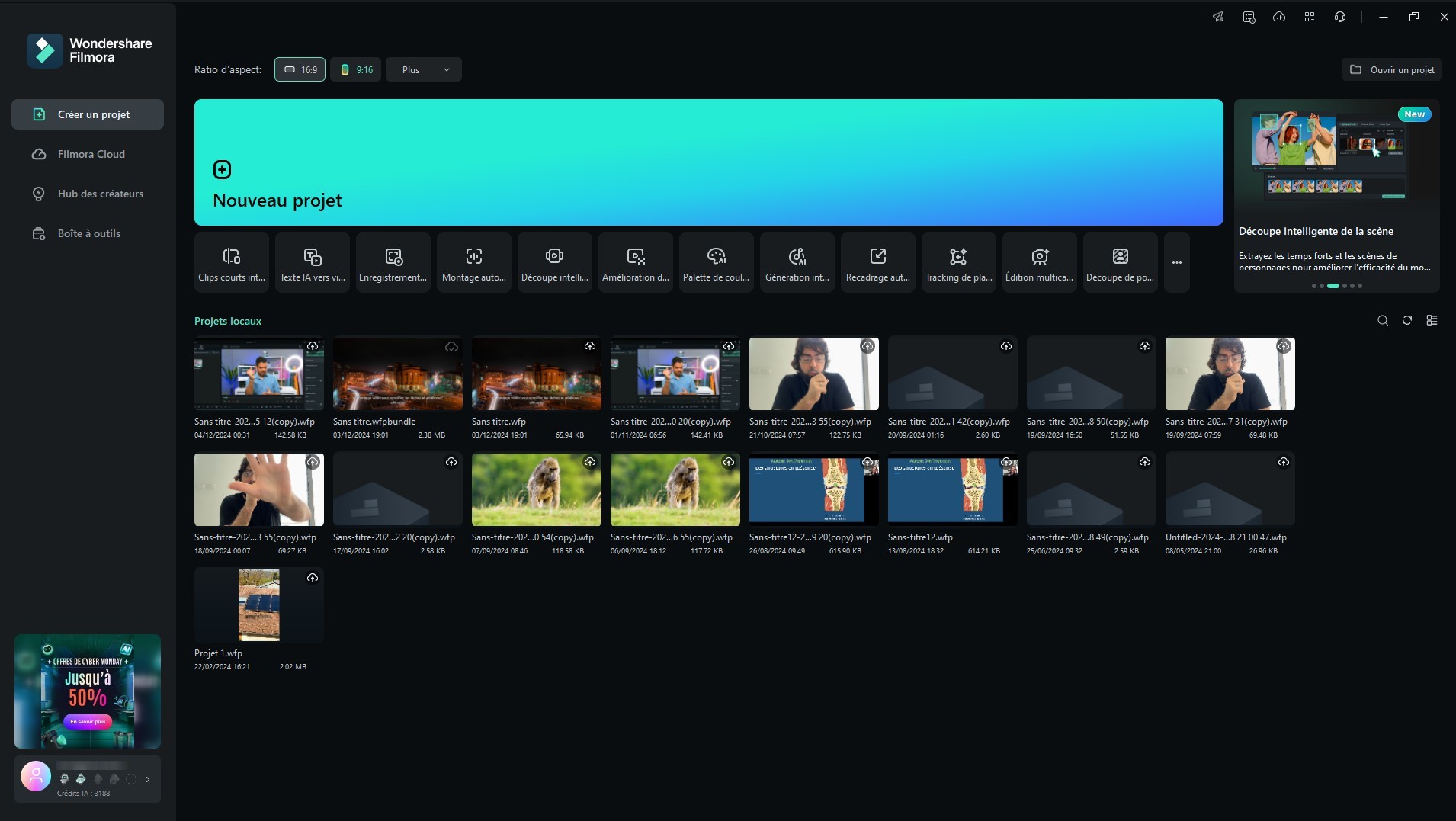The image size is (1456, 821).
Task: Open the Montage auto tool
Action: pos(474,262)
